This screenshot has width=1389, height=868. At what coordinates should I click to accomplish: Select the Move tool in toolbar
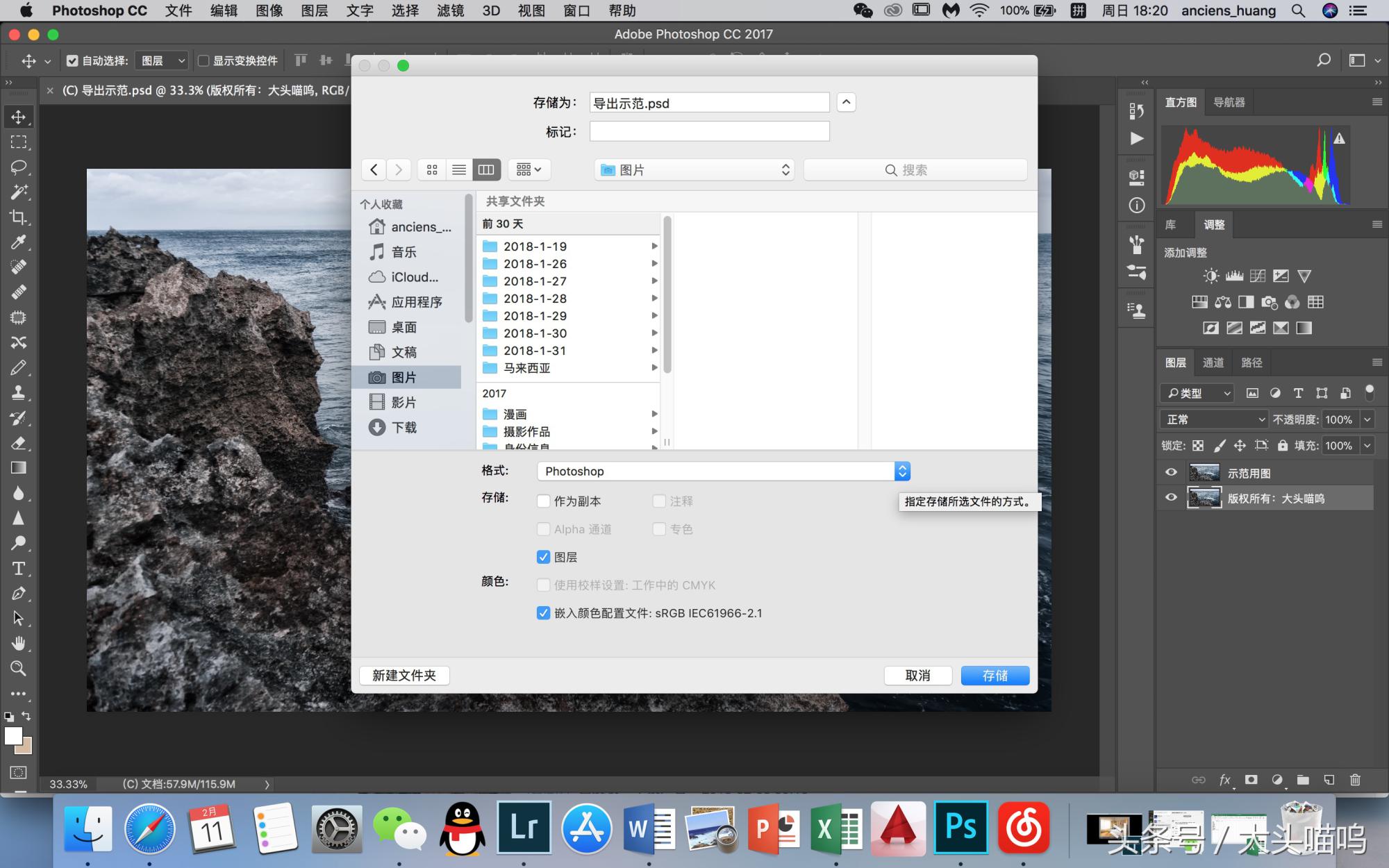click(19, 117)
